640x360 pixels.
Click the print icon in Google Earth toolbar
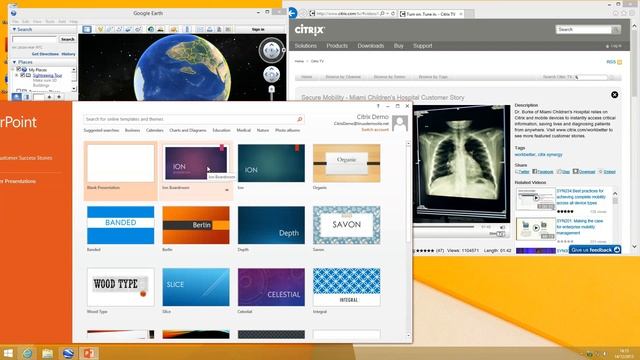pos(209,29)
